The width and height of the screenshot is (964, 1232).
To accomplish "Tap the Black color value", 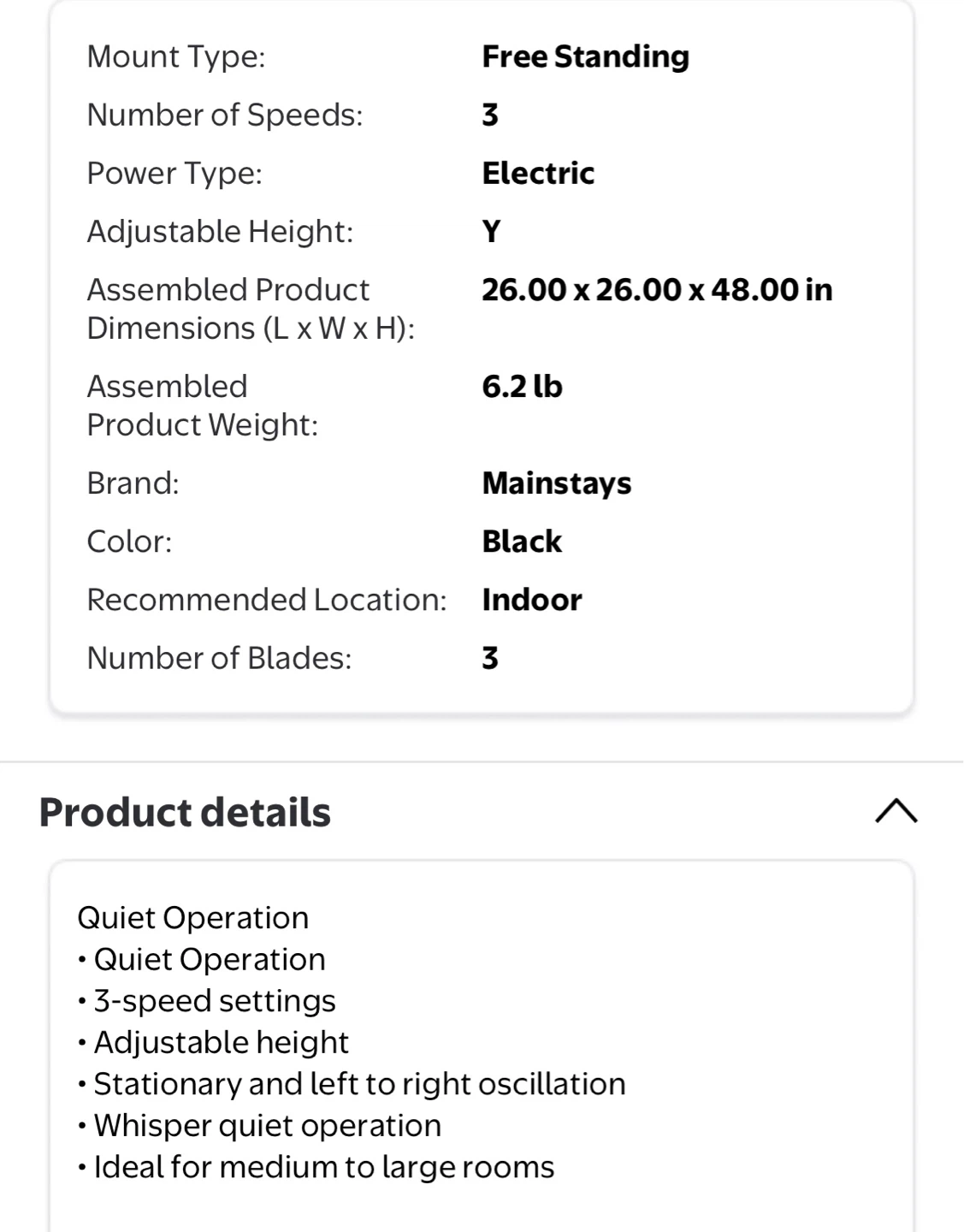I will (522, 542).
